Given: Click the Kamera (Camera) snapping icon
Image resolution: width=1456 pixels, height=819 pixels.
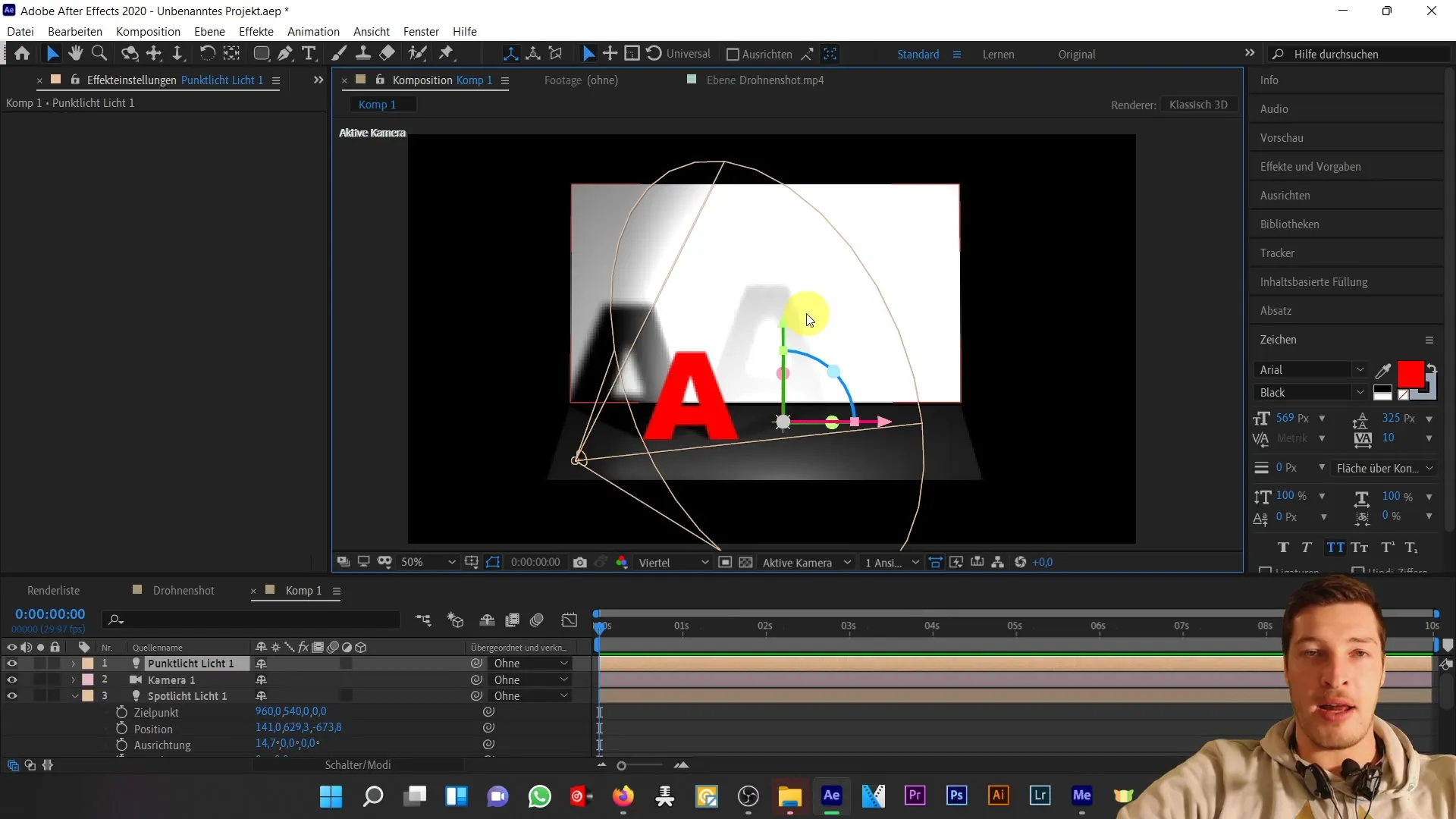Looking at the screenshot, I should point(580,562).
